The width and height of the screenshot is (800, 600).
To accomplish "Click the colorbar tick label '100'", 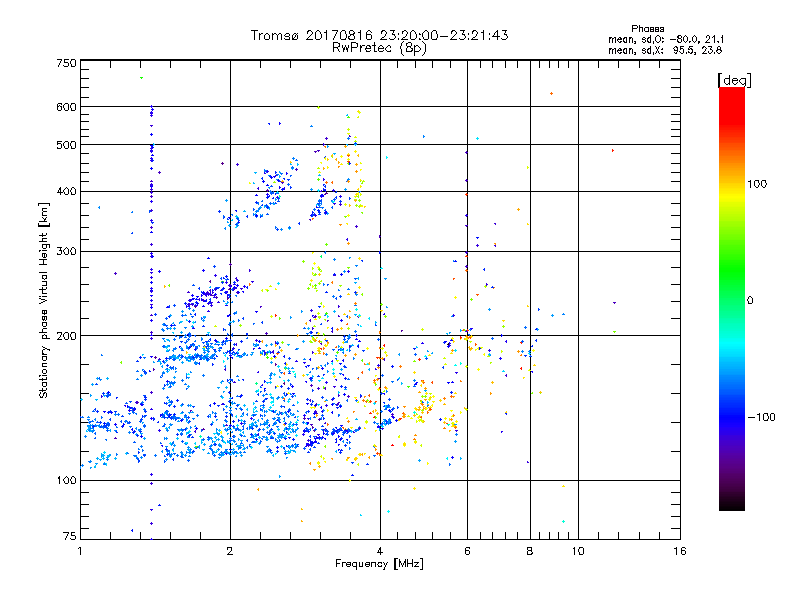I will (757, 184).
